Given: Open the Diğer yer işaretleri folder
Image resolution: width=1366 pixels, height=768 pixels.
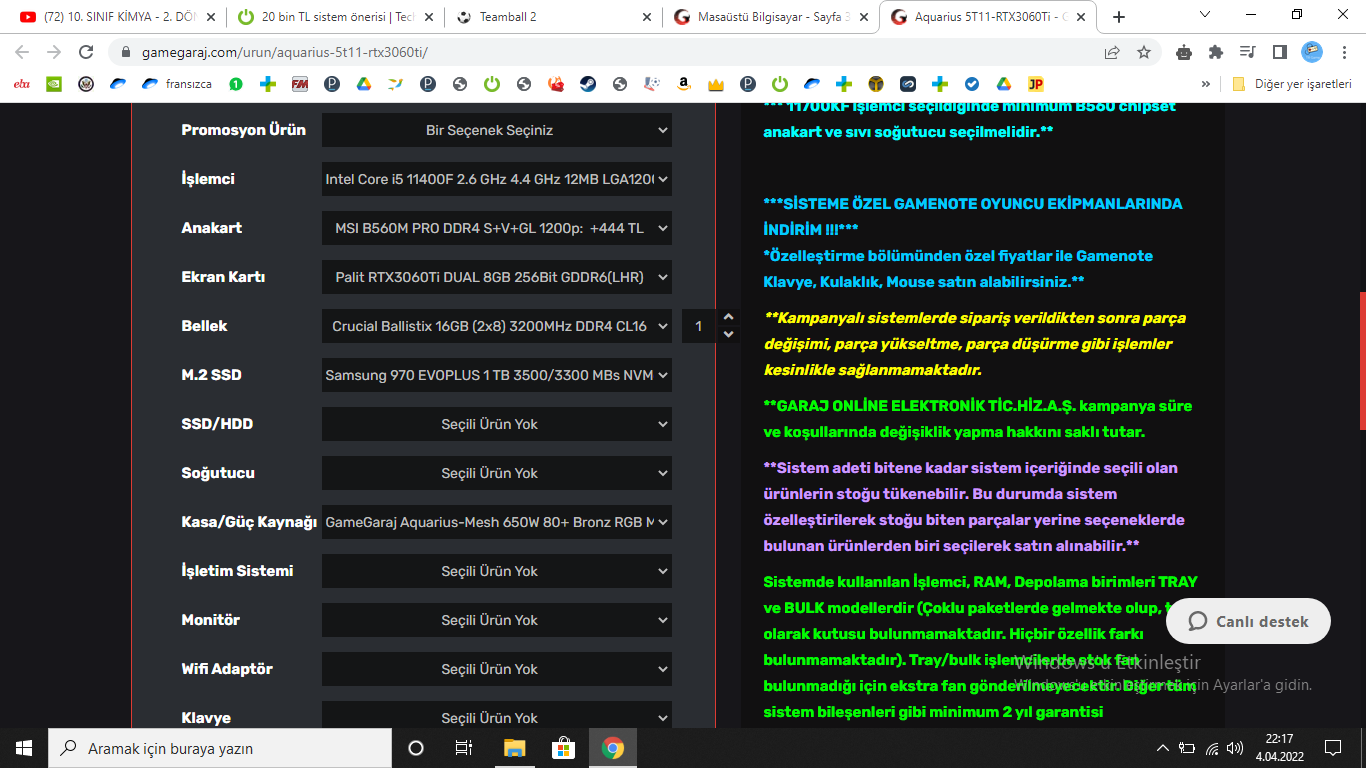Looking at the screenshot, I should (1291, 84).
